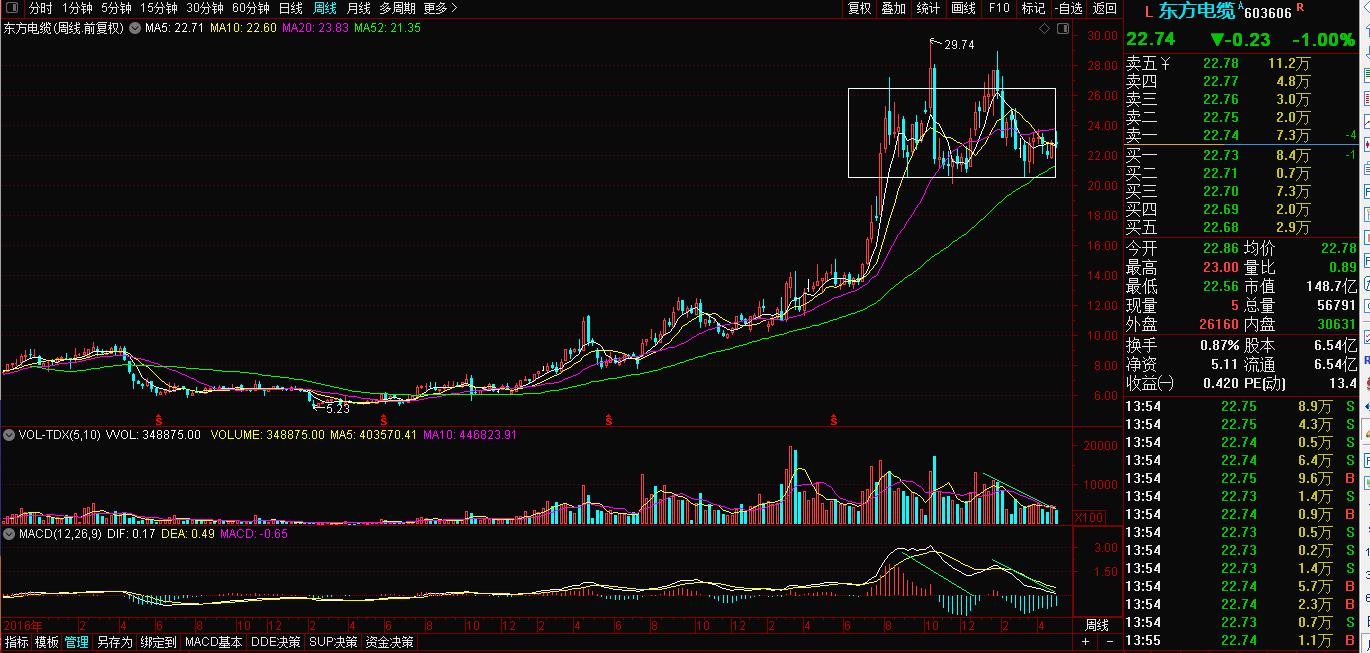Viewport: 1370px width, 653px height.
Task: Click the MA52: 21.35 legend label
Action: [x=387, y=28]
